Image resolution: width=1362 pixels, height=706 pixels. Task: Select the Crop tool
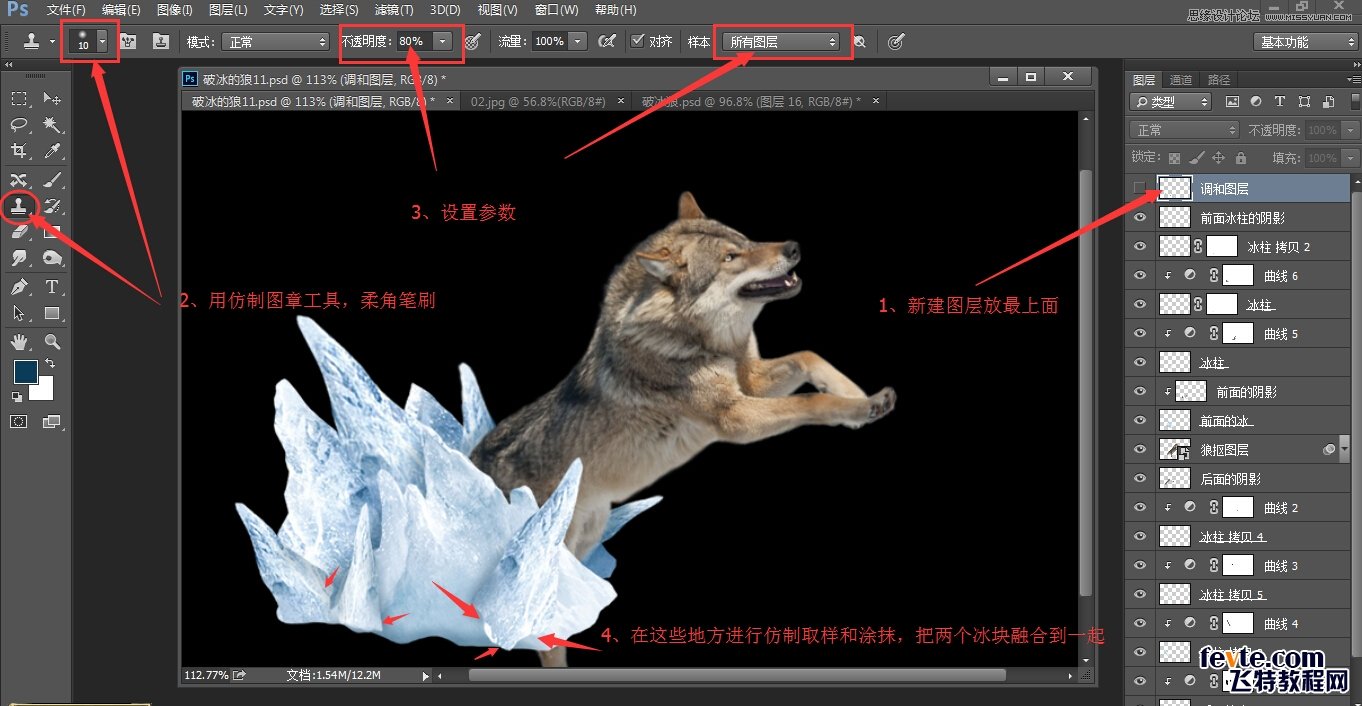point(19,151)
